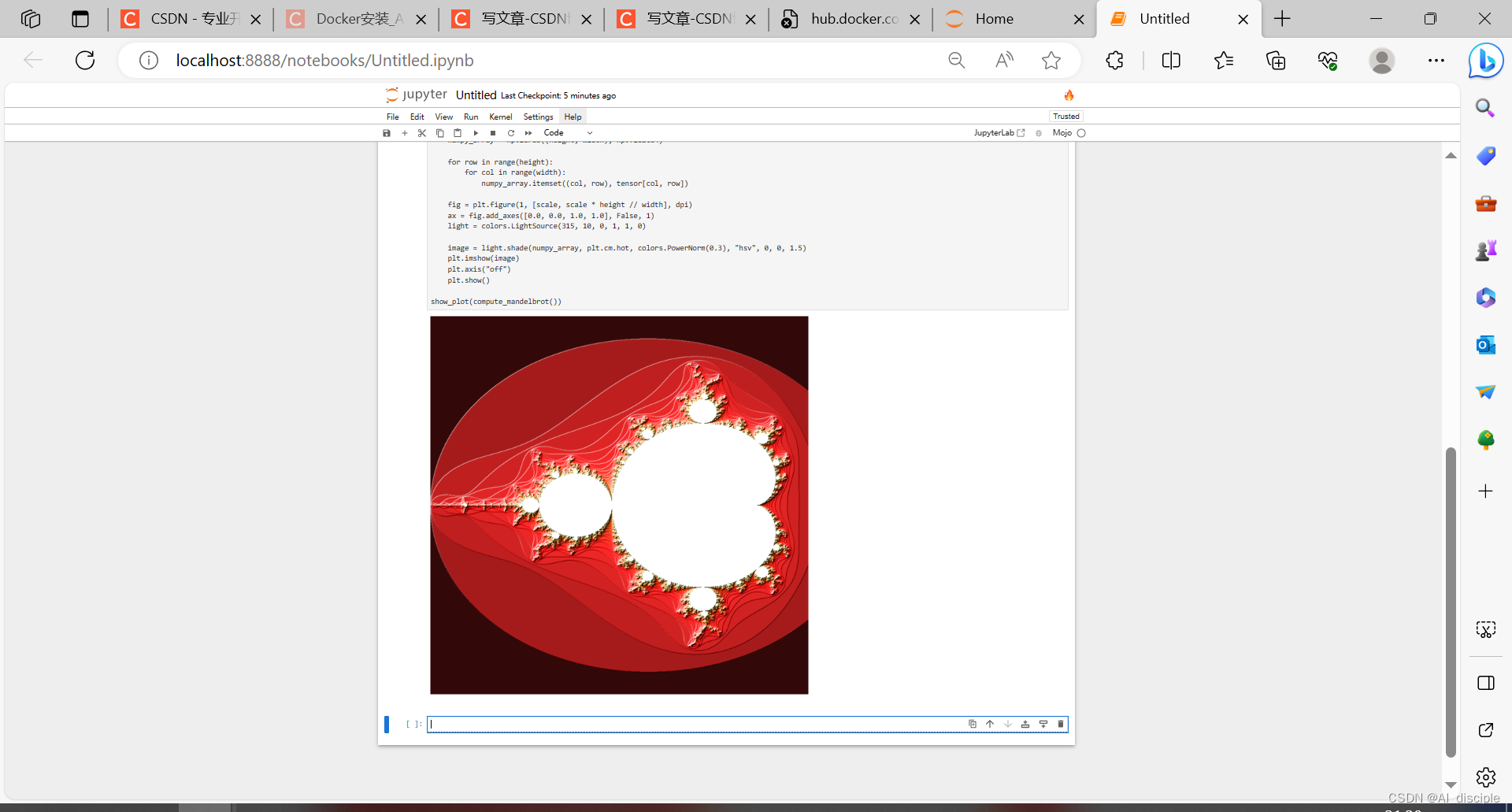Switch kernel by clicking Mojo
Screen dimensions: 1512x812
tap(1062, 133)
